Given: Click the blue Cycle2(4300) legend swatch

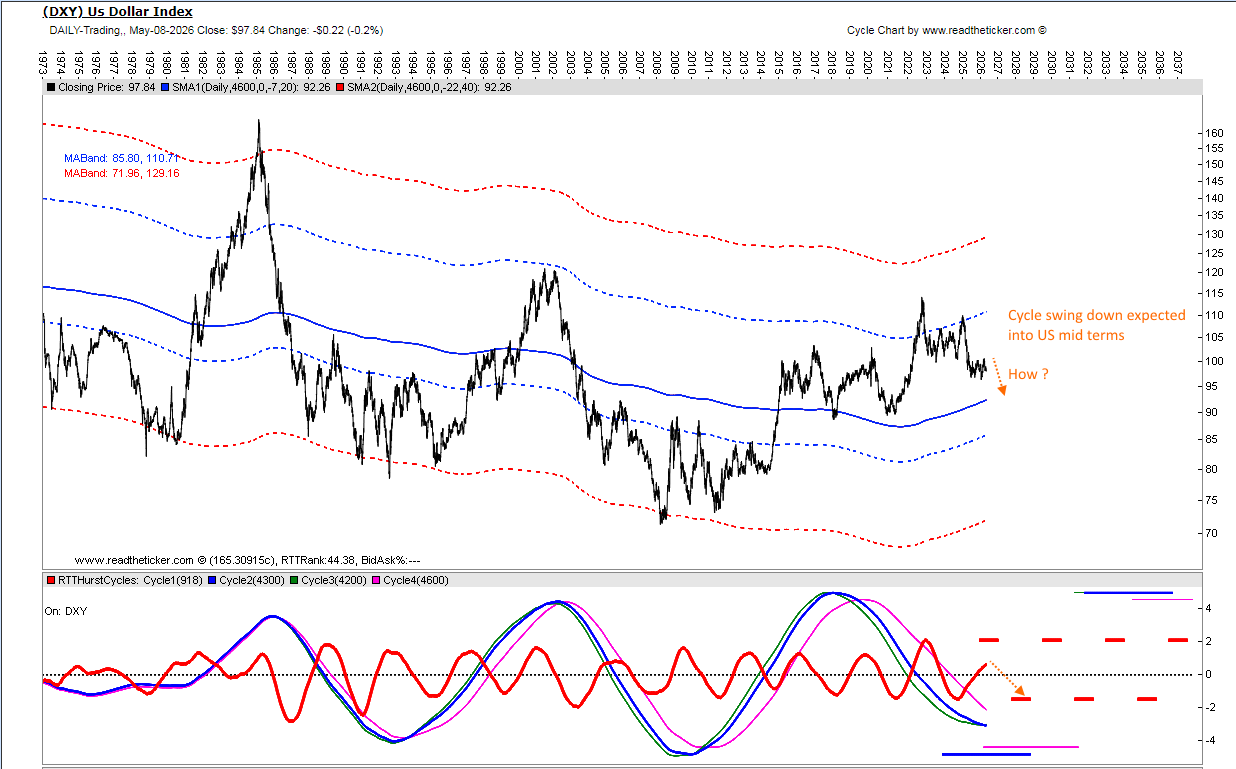Looking at the screenshot, I should coord(213,580).
